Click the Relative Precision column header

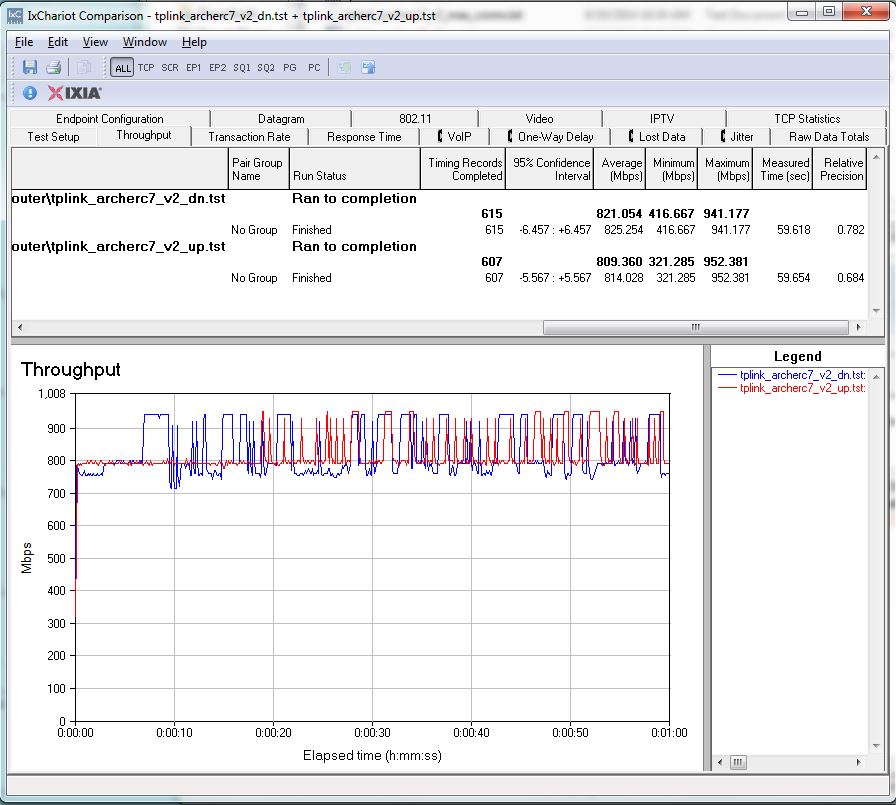tap(840, 169)
